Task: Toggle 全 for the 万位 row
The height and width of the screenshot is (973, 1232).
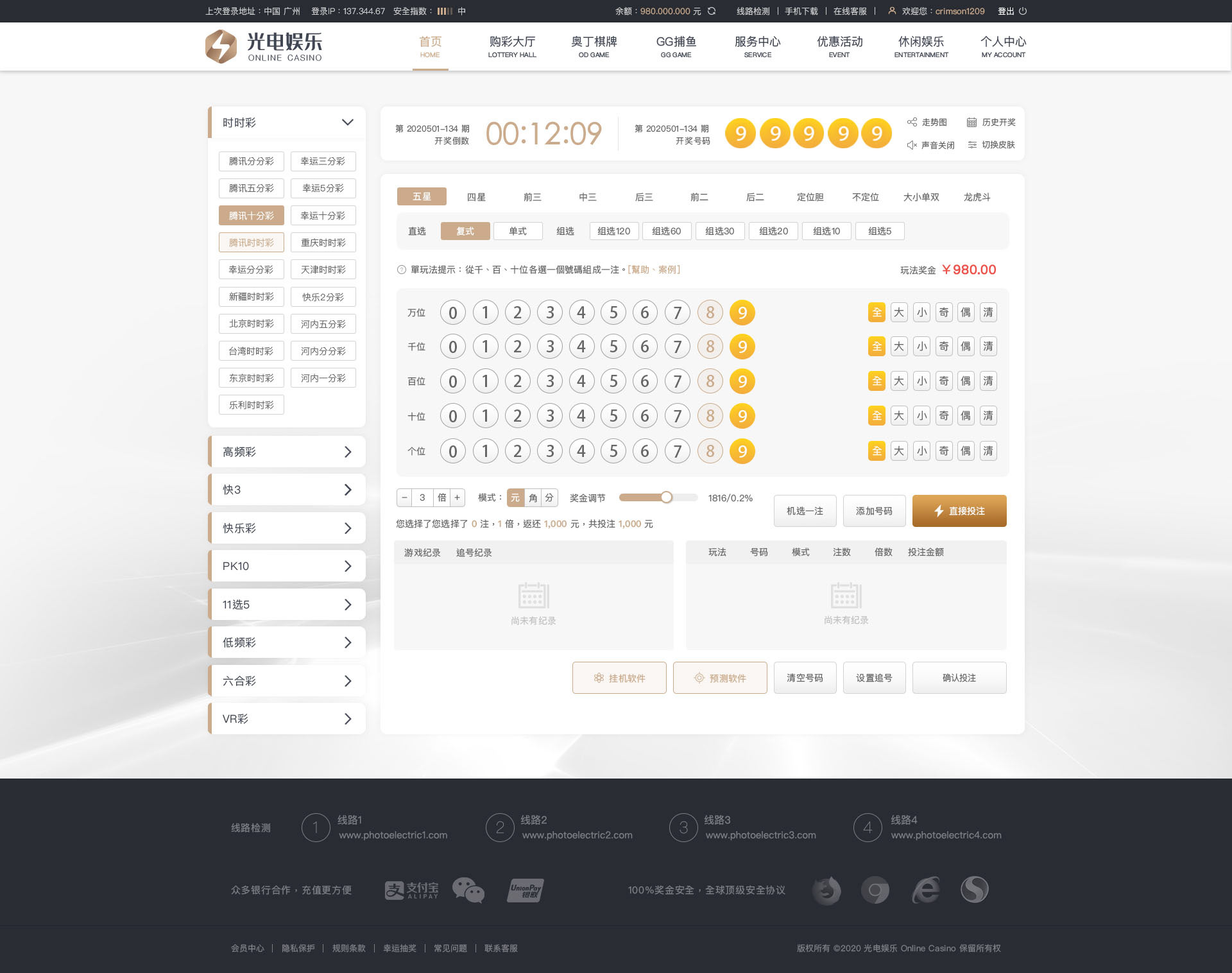Action: click(877, 313)
